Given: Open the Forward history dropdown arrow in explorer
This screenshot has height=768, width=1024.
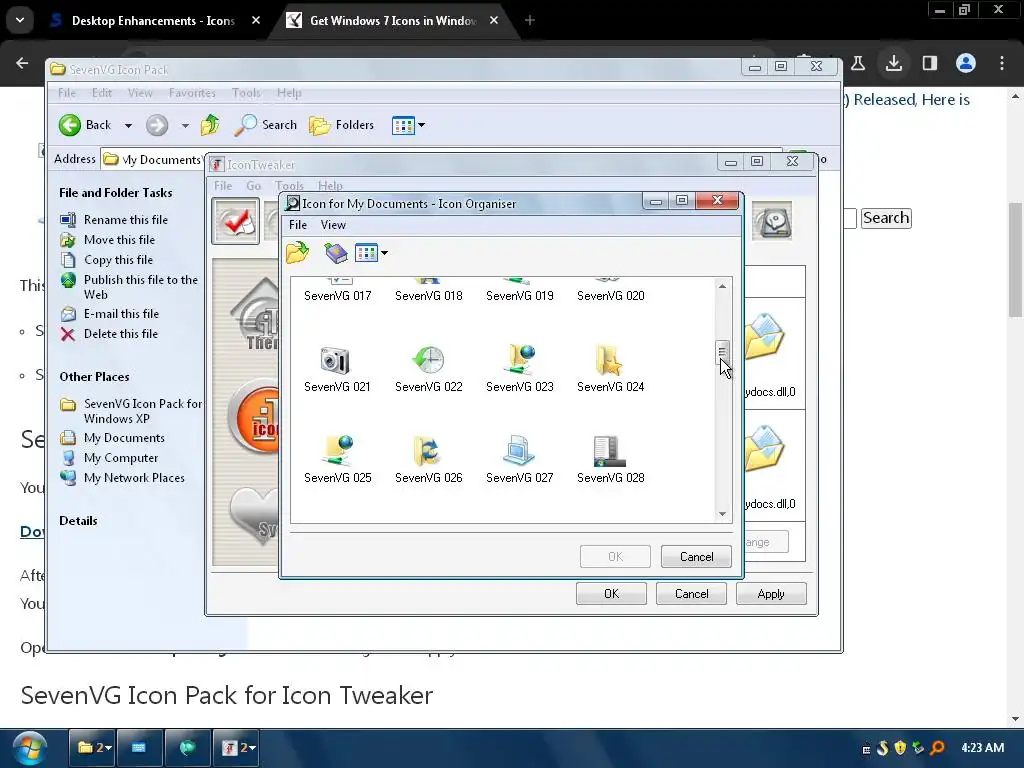Looking at the screenshot, I should 185,125.
